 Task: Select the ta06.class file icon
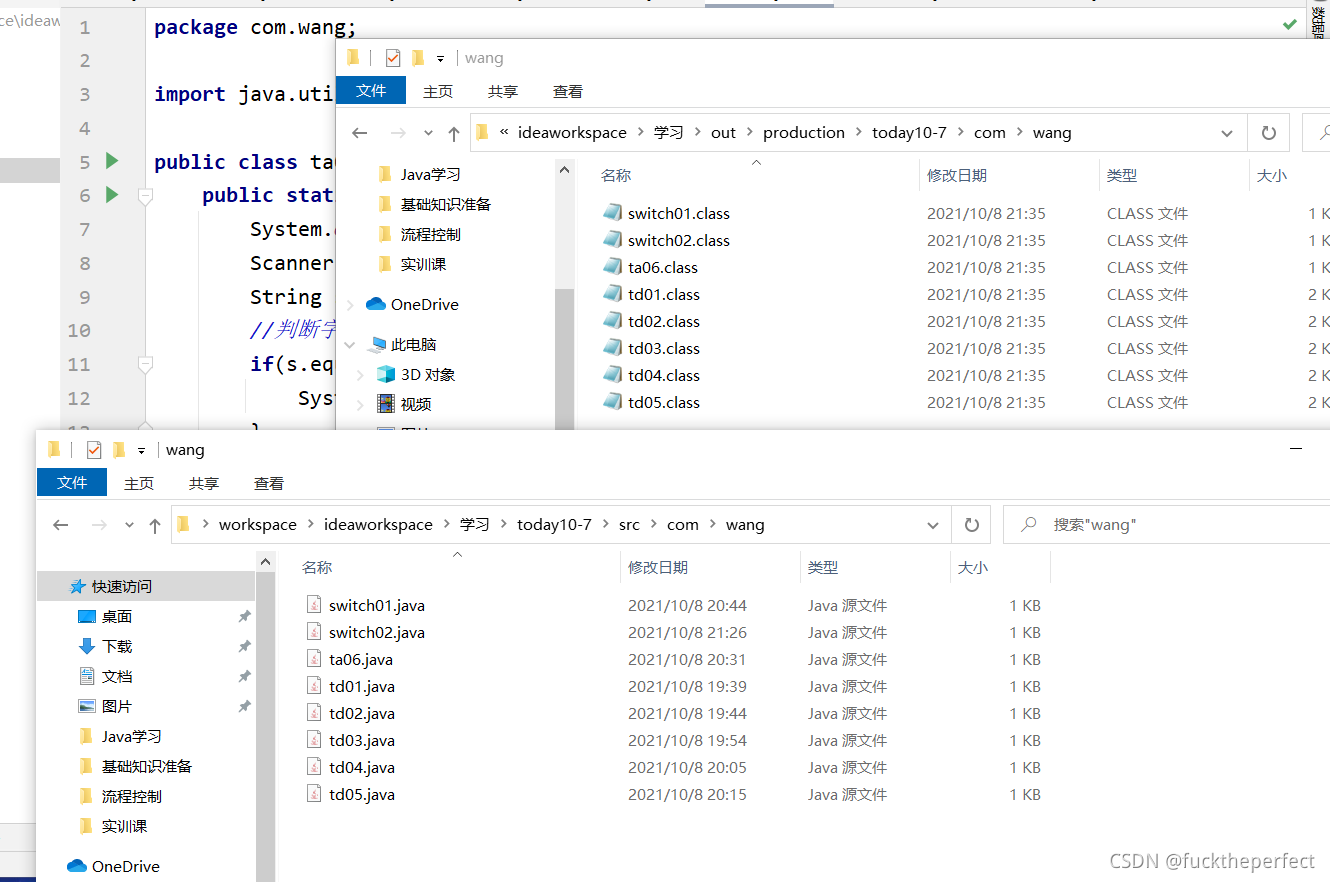[x=613, y=267]
